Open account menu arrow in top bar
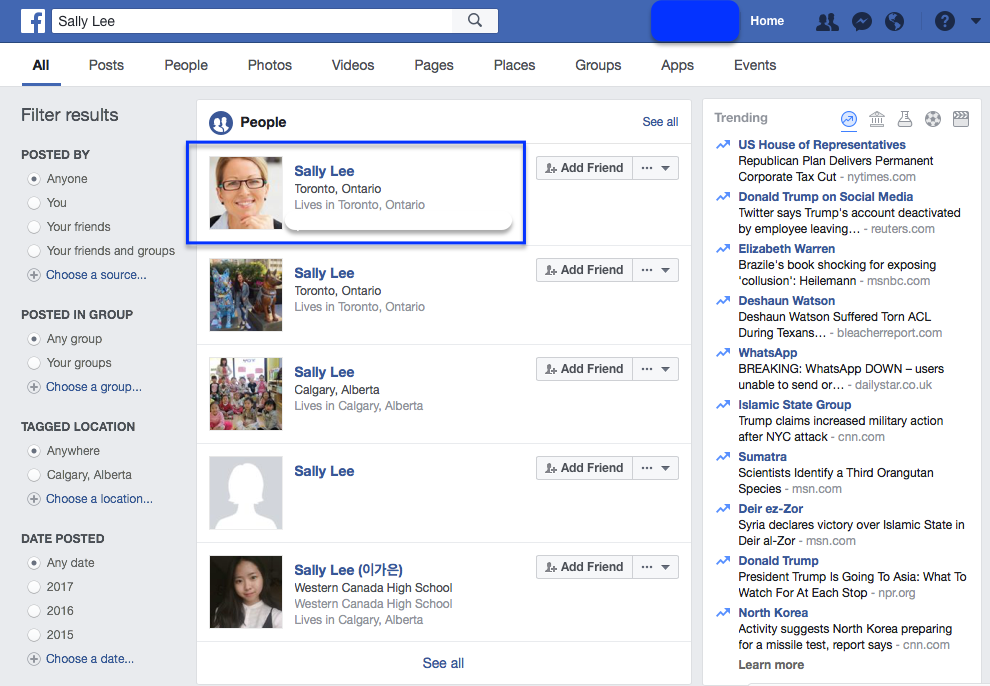Viewport: 990px width, 686px height. coord(975,21)
